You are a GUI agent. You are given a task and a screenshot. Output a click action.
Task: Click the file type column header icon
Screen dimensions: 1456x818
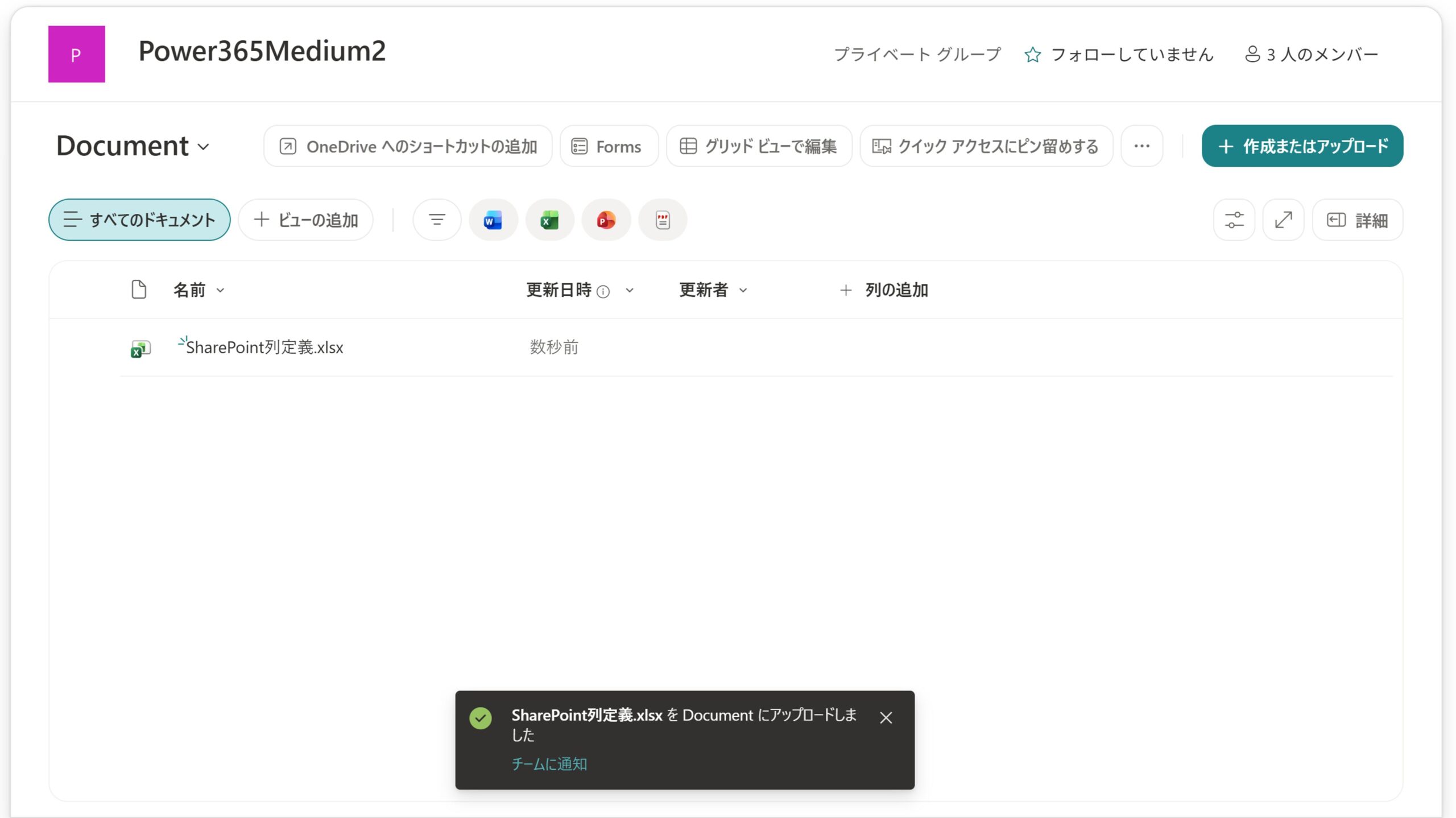coord(139,290)
